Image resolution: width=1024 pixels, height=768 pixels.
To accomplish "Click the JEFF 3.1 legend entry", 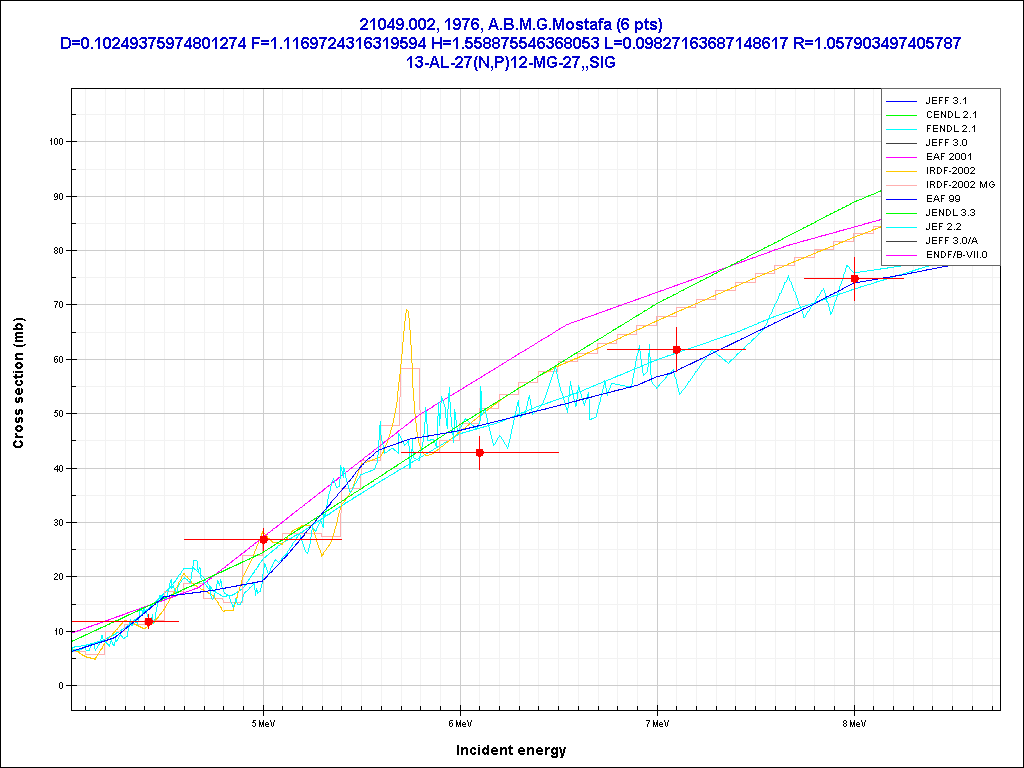I will [946, 101].
